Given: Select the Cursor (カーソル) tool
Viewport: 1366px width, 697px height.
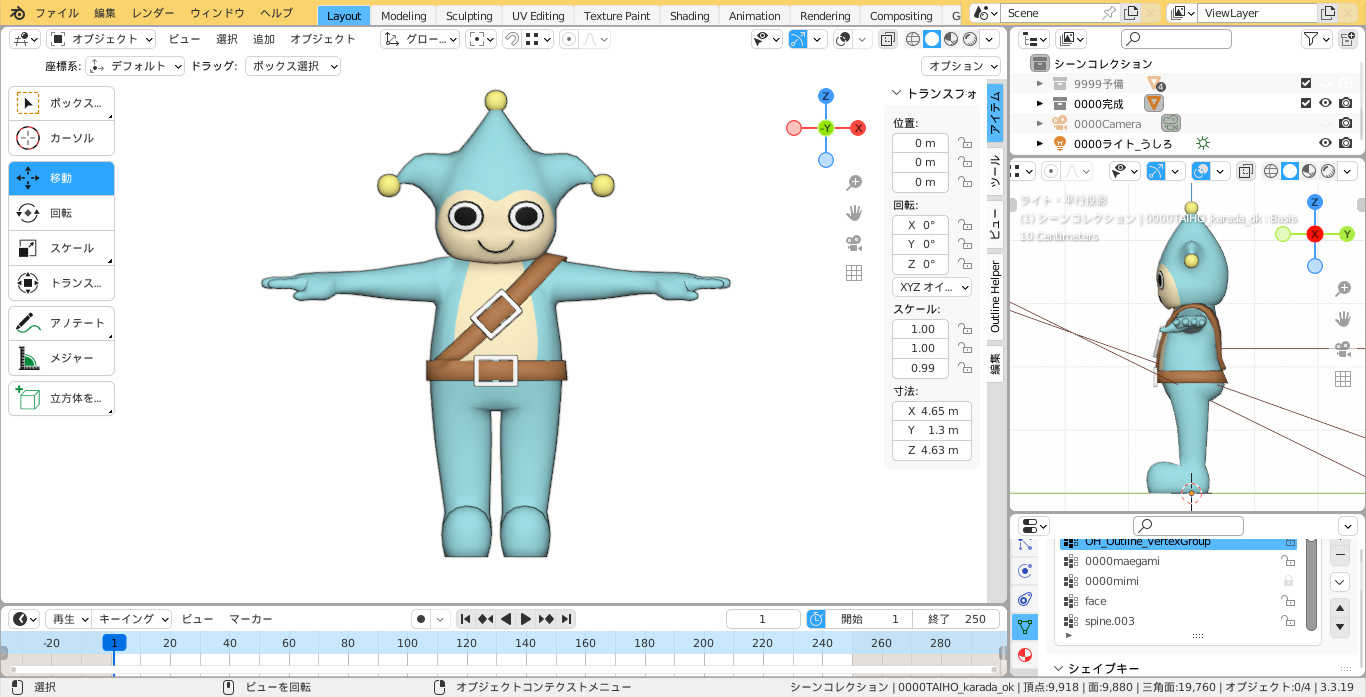Looking at the screenshot, I should tap(61, 138).
